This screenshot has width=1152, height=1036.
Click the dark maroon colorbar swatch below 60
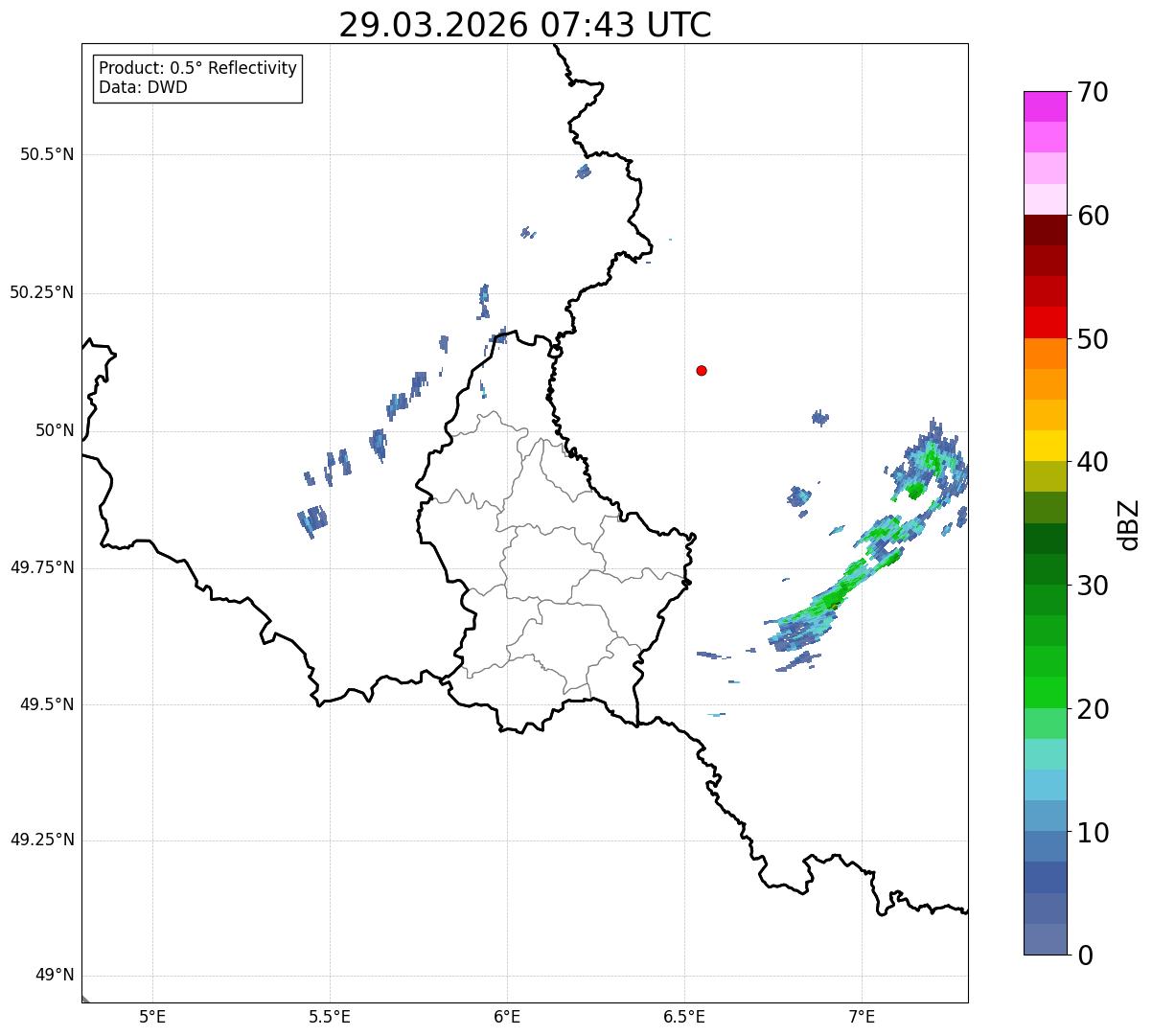pyautogui.click(x=1045, y=230)
